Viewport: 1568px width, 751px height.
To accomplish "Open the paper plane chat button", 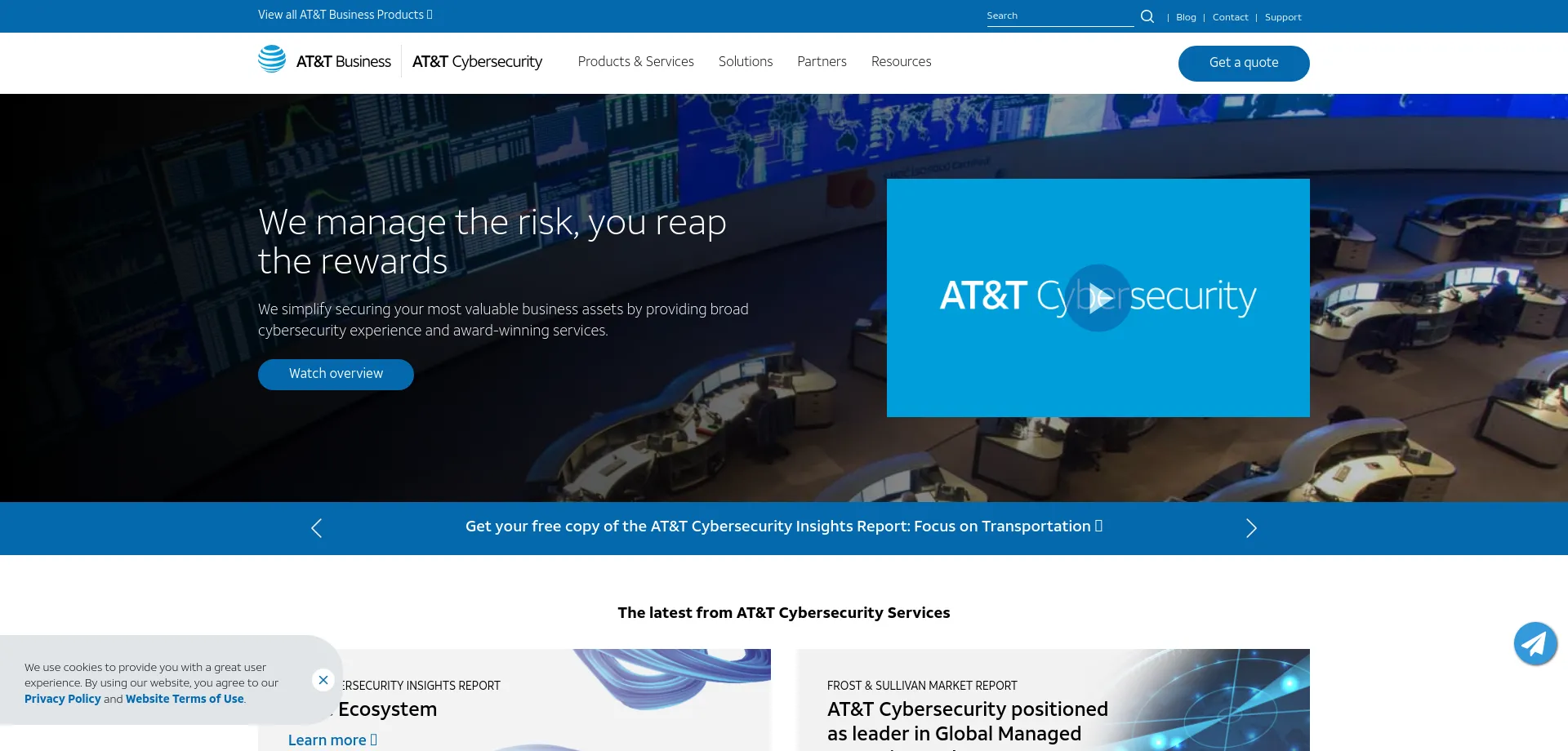I will pyautogui.click(x=1535, y=644).
